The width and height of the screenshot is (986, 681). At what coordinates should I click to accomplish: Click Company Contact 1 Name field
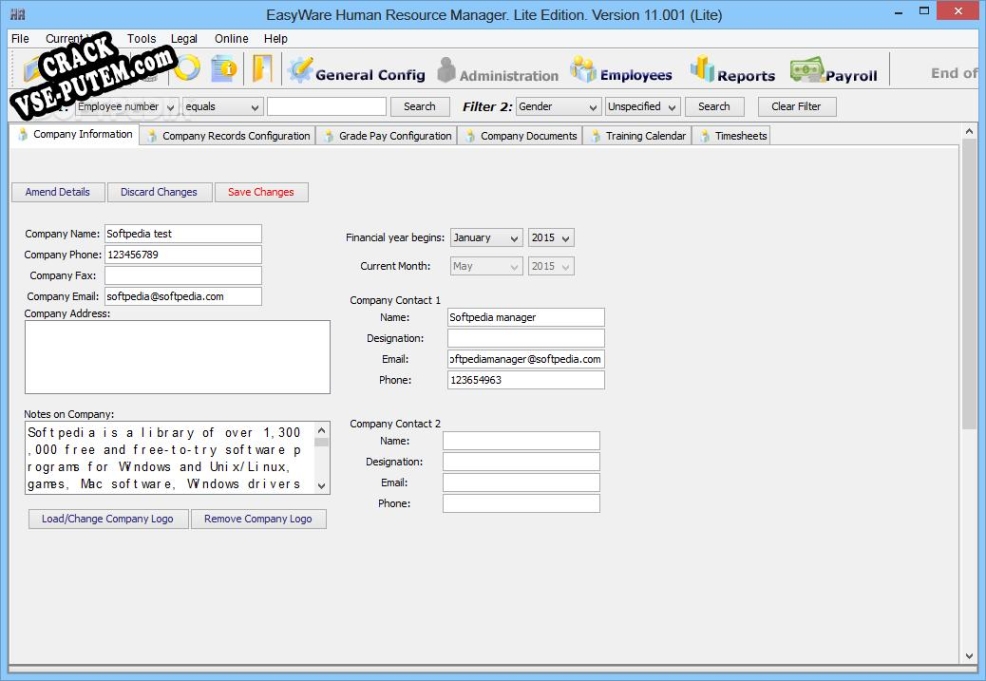pyautogui.click(x=526, y=318)
